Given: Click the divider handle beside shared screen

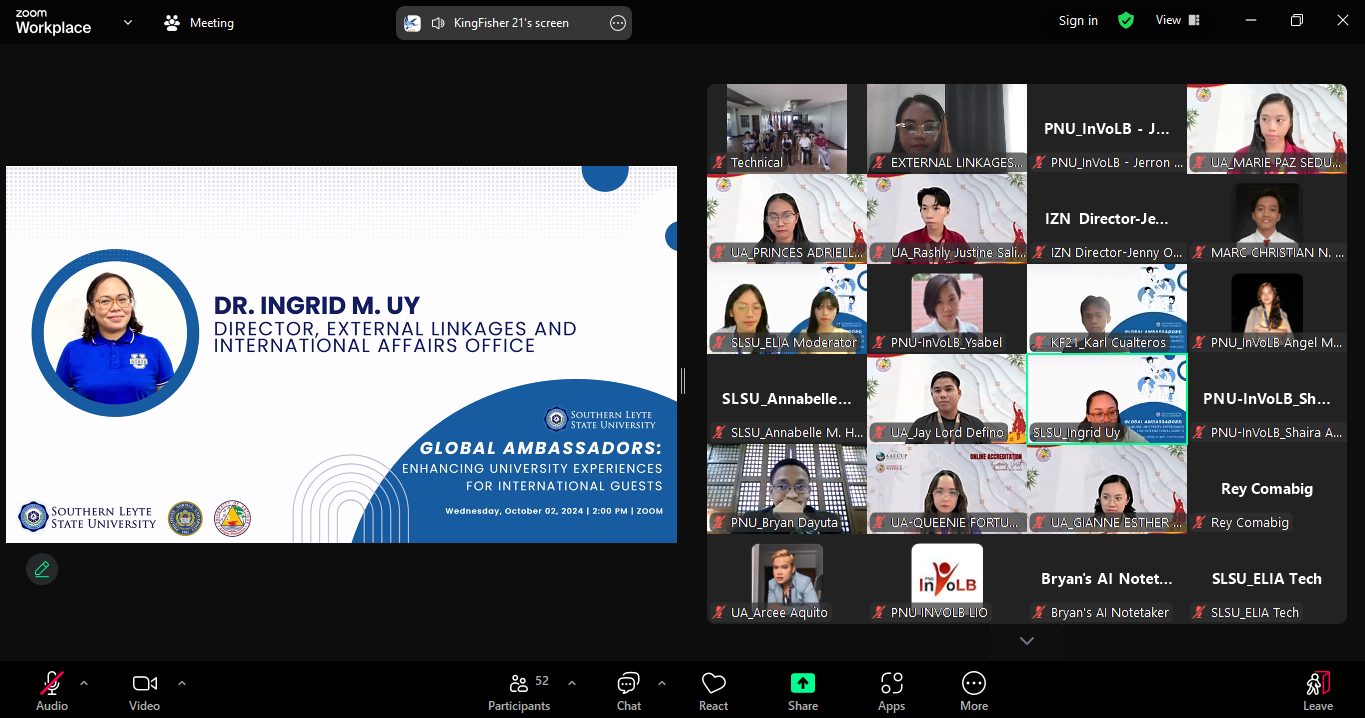Looking at the screenshot, I should 684,381.
